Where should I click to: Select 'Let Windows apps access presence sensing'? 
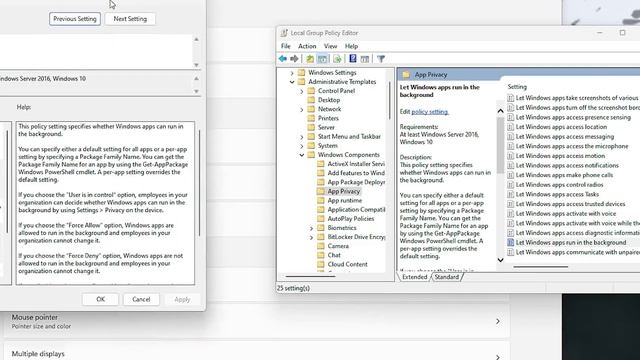(x=573, y=117)
